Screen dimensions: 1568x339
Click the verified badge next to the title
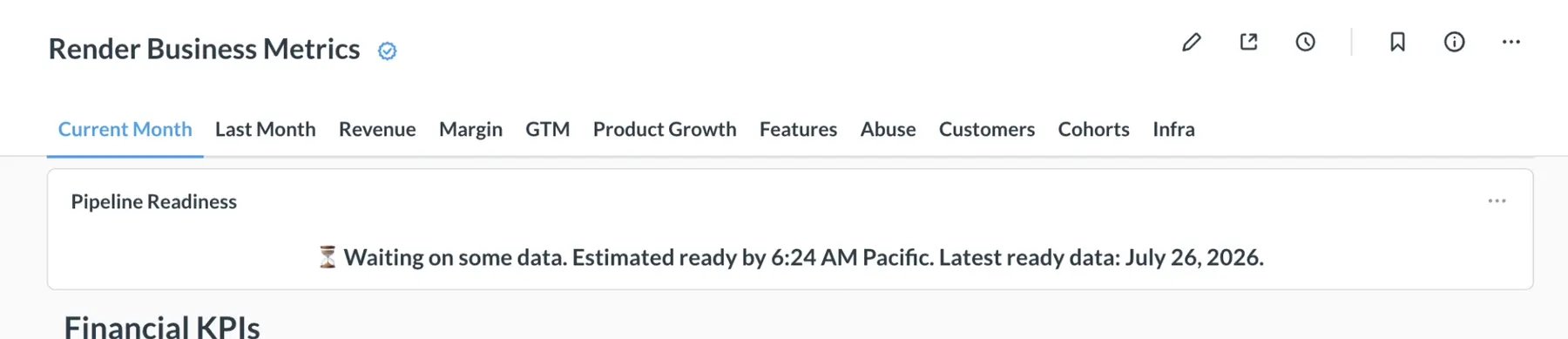[x=387, y=51]
